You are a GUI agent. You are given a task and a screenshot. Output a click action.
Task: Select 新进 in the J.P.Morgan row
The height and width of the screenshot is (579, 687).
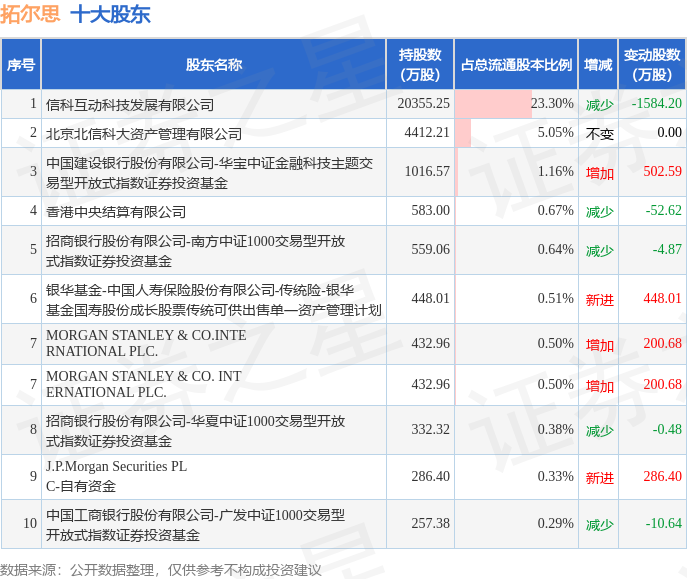tap(599, 478)
